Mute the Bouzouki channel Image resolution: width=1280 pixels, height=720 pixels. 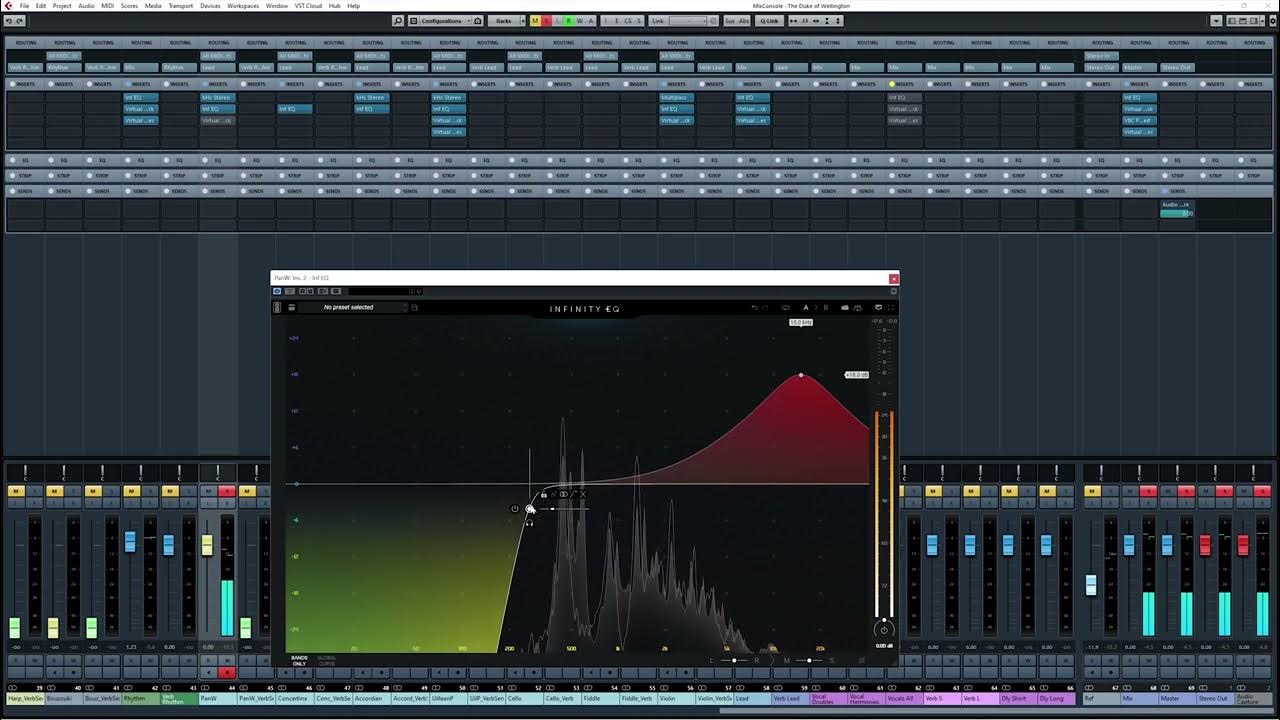click(x=54, y=491)
